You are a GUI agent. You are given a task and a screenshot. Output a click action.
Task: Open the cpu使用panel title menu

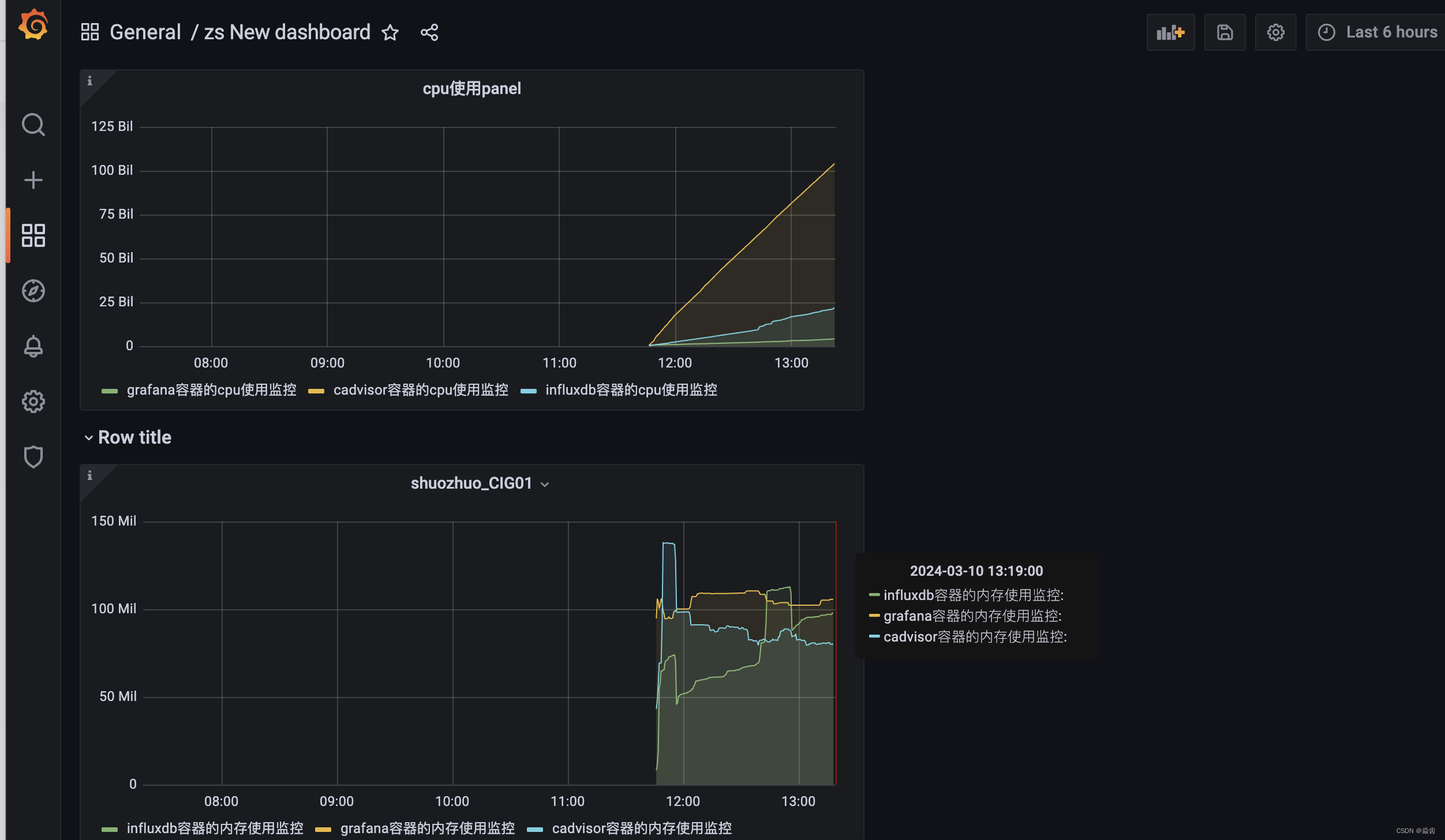[471, 88]
